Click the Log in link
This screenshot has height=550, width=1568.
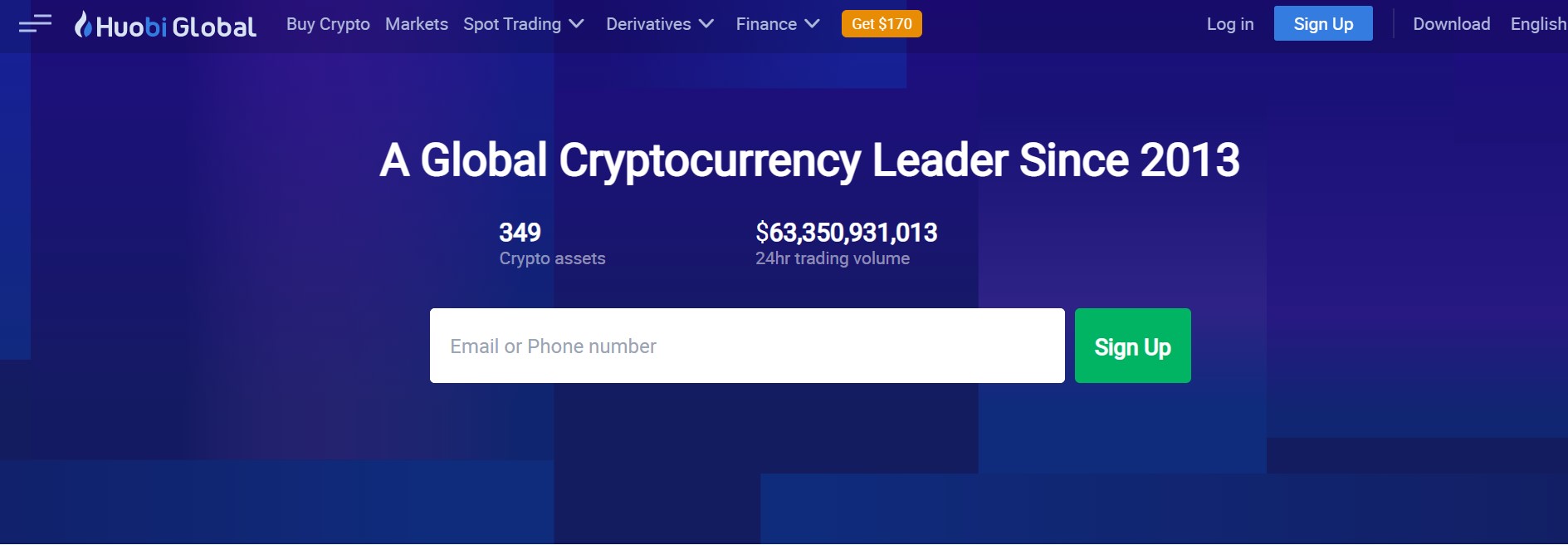tap(1229, 24)
